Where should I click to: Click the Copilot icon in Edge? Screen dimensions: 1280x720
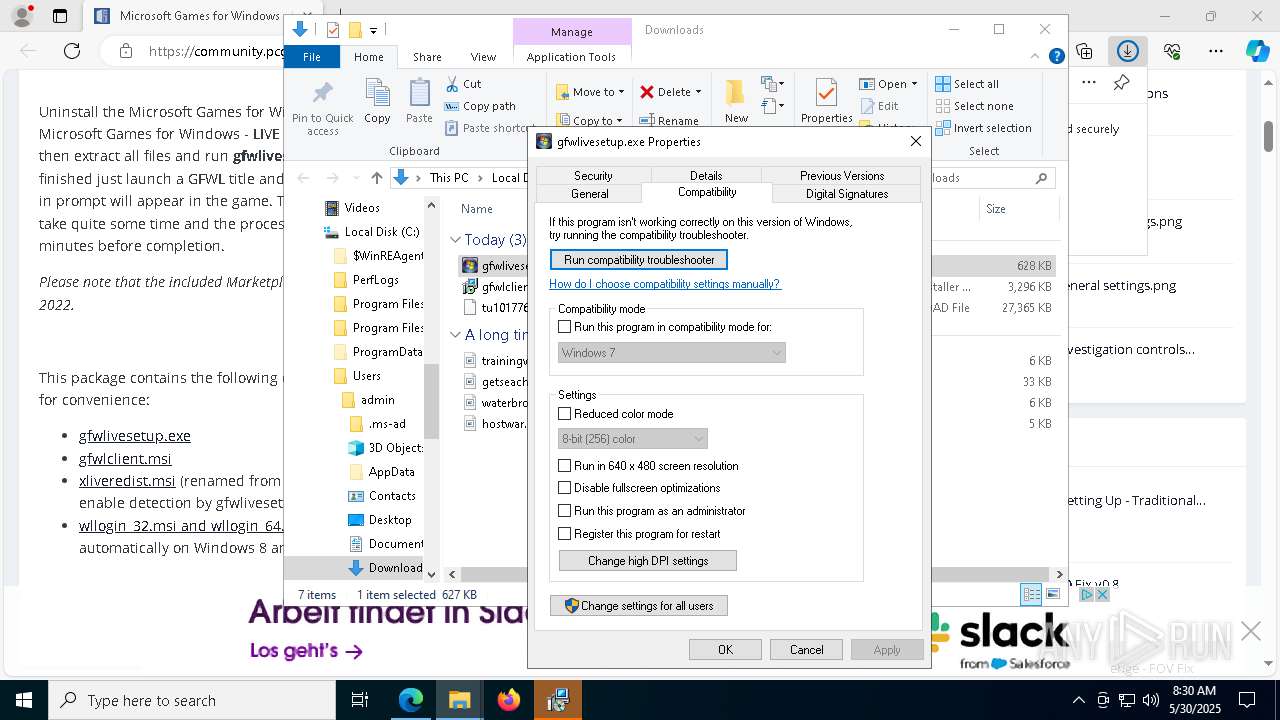[x=1257, y=51]
